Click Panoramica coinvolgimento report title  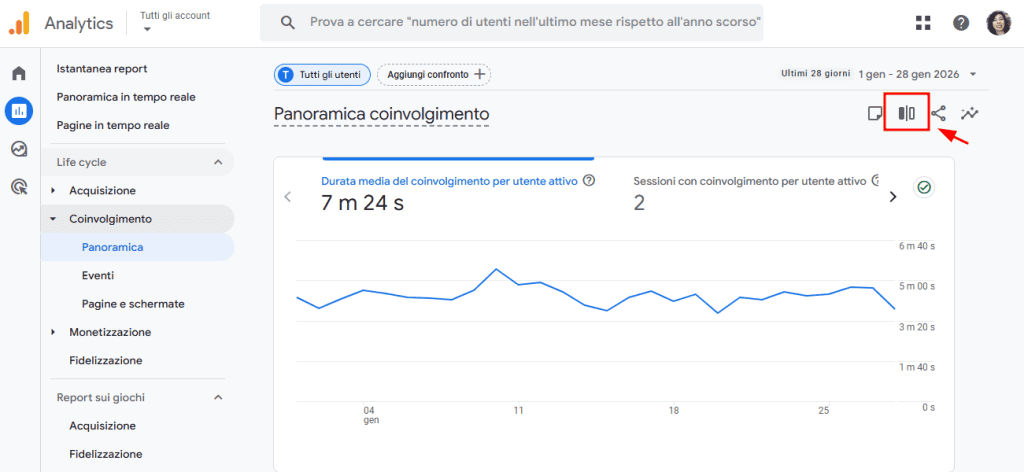(x=381, y=114)
